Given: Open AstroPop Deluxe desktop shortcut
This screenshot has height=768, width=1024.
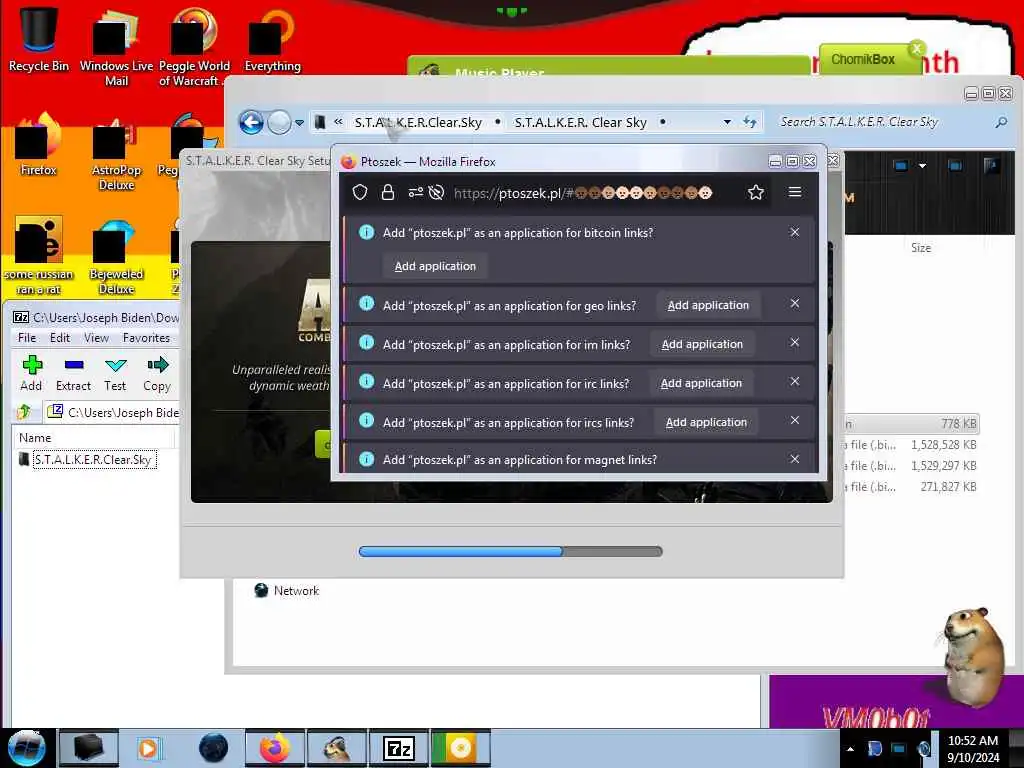Looking at the screenshot, I should [116, 154].
